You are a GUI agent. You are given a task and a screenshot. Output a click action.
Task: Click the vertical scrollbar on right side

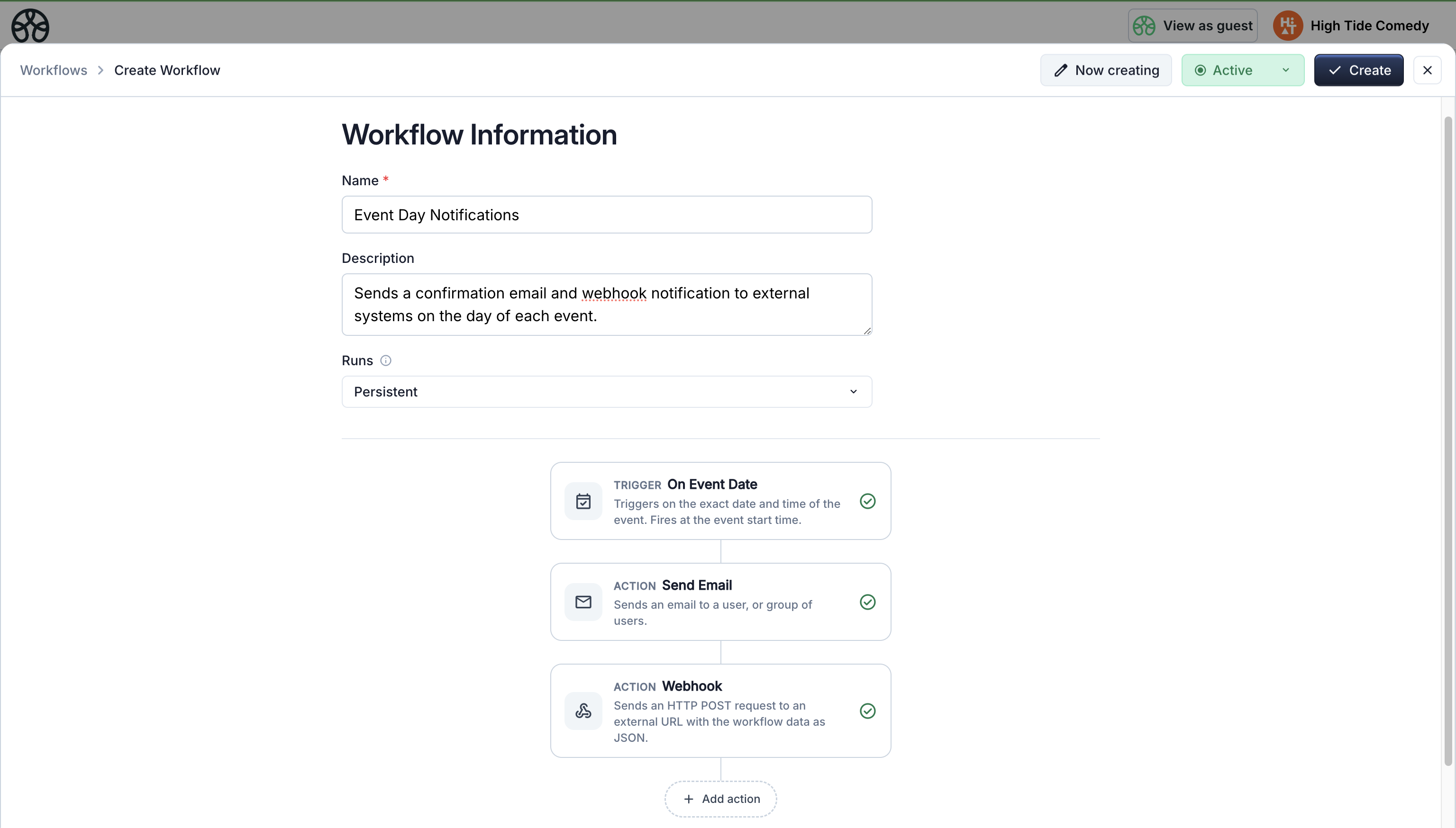coord(1447,441)
